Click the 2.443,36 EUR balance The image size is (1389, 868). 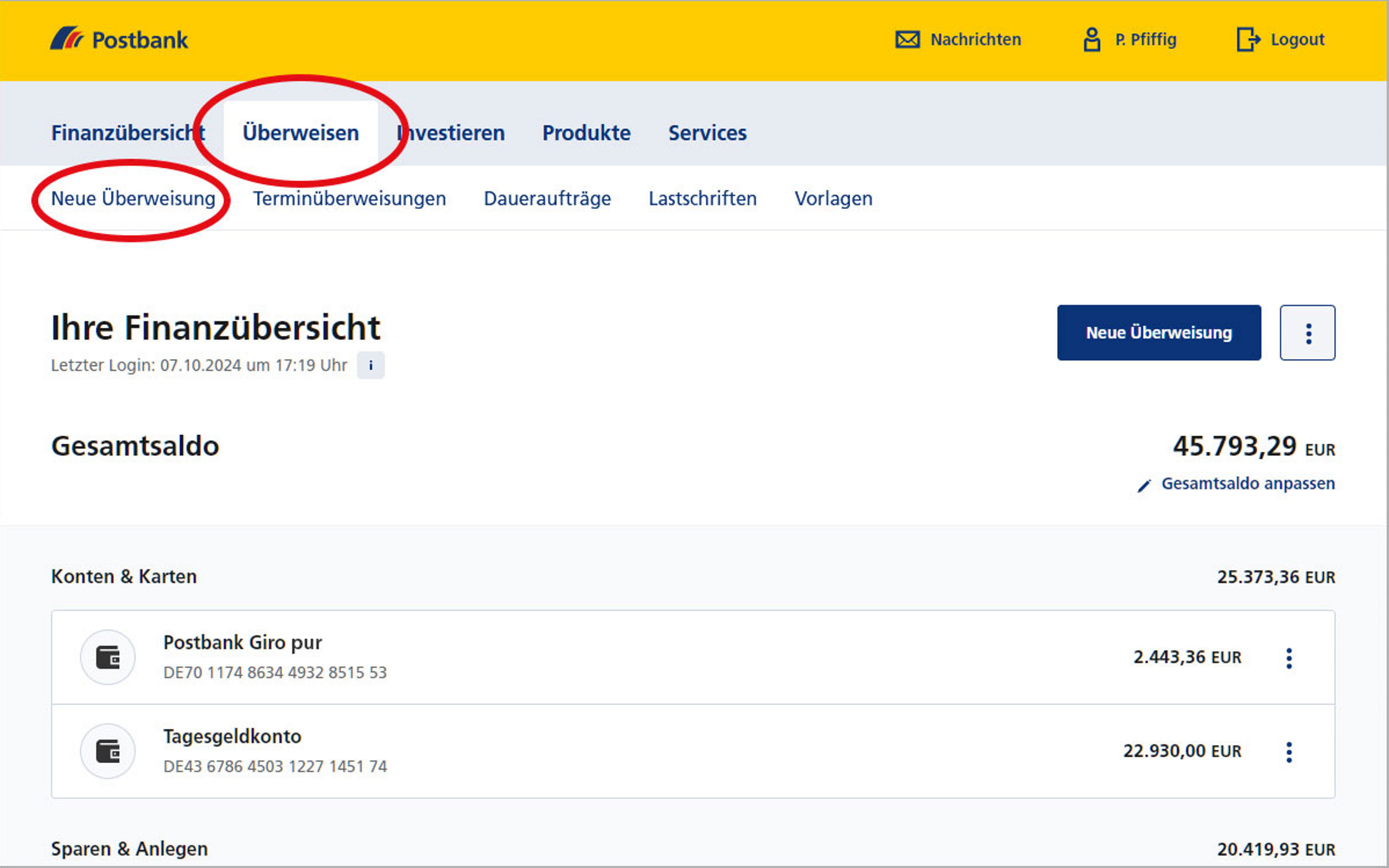point(1187,657)
